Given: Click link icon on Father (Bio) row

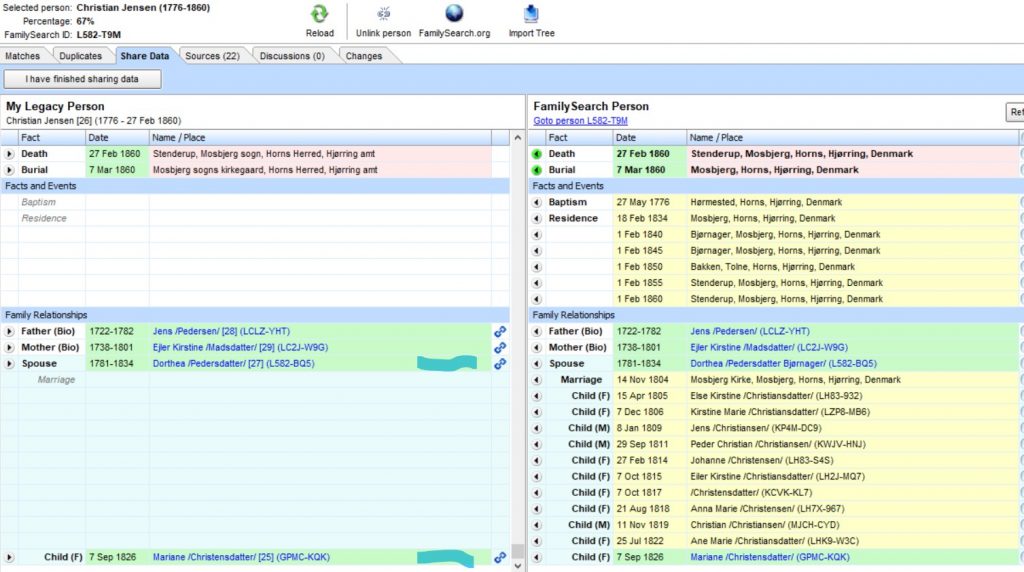Looking at the screenshot, I should pos(500,332).
